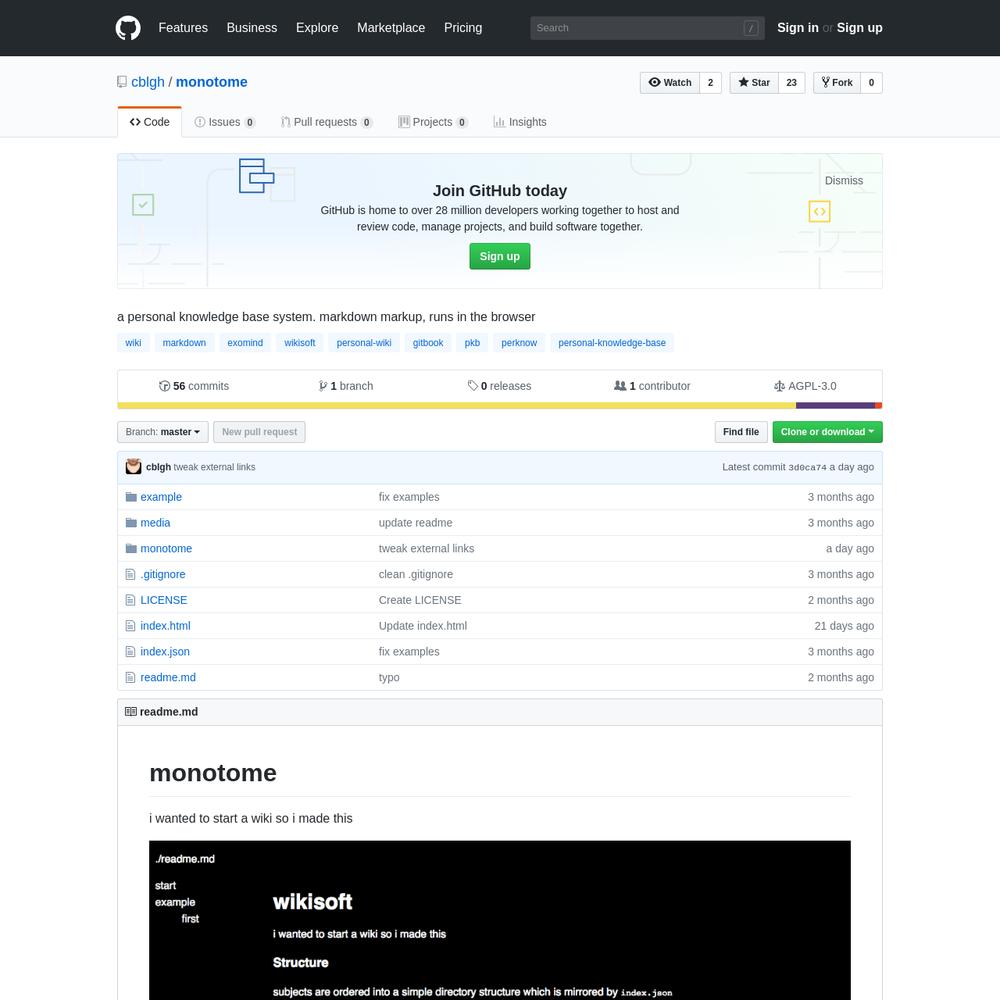Click the repository book icon beside cblgh
The height and width of the screenshot is (1000, 1000).
pyautogui.click(x=122, y=82)
